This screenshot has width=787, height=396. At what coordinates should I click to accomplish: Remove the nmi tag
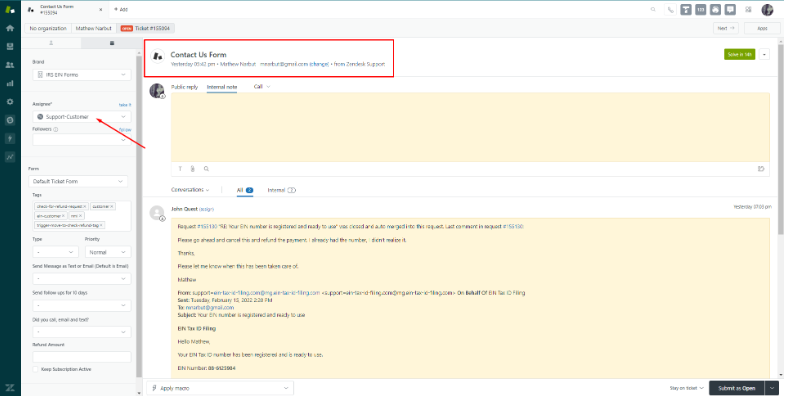coord(80,216)
